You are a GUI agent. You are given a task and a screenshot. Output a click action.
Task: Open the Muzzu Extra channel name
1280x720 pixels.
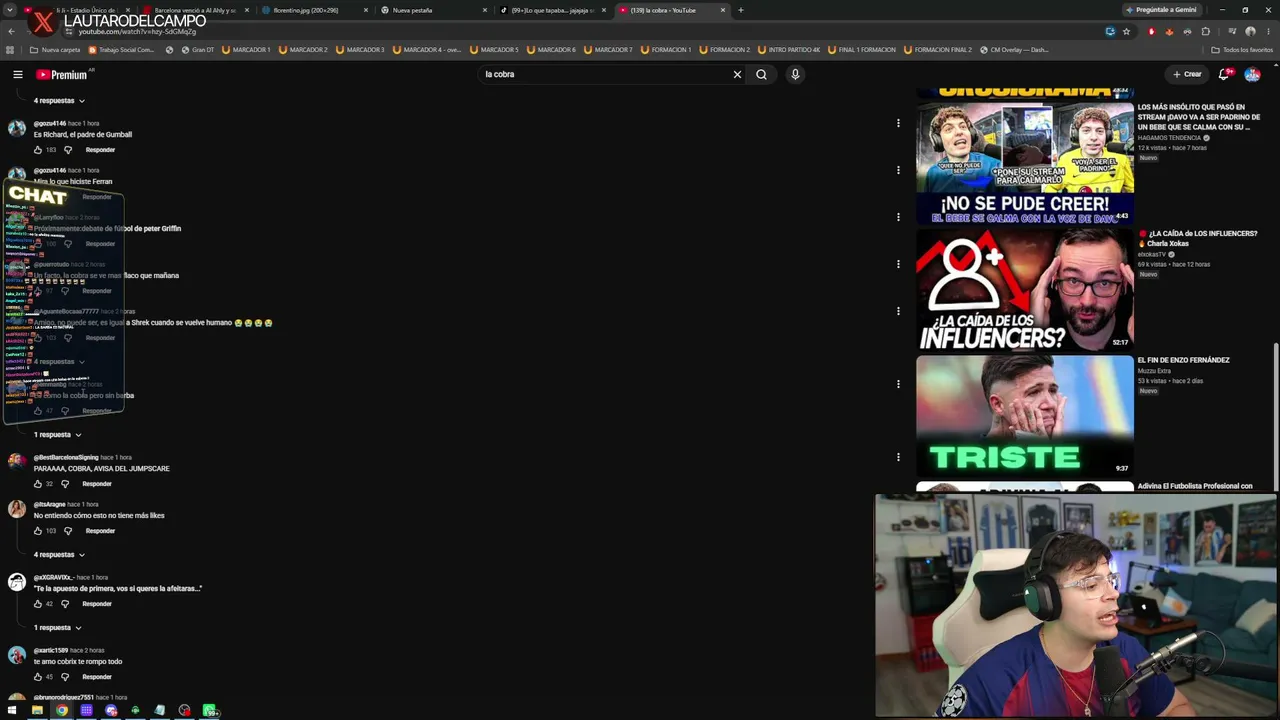(x=1154, y=371)
